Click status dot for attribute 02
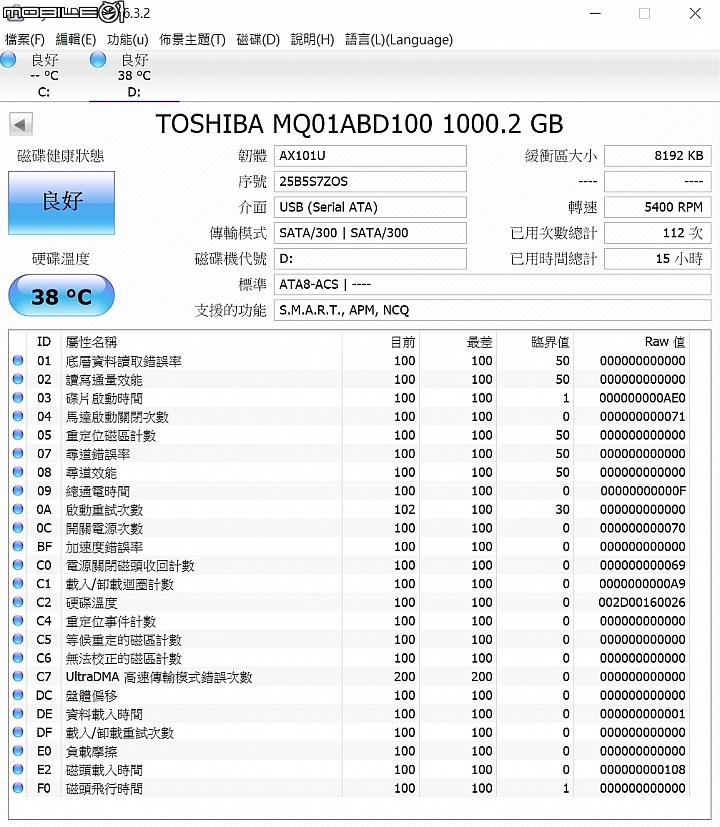This screenshot has height=827, width=720. [x=18, y=379]
